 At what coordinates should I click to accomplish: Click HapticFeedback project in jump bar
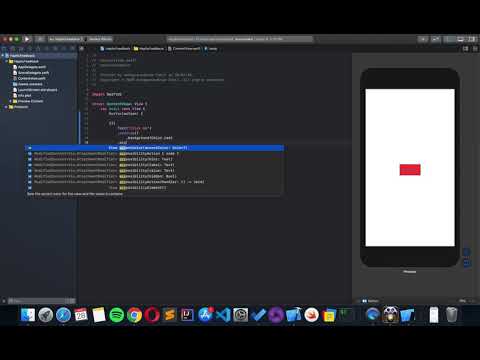115,49
